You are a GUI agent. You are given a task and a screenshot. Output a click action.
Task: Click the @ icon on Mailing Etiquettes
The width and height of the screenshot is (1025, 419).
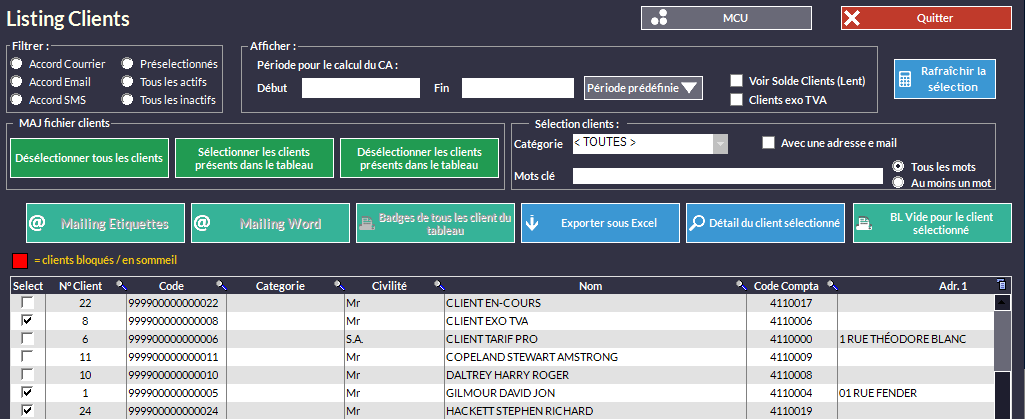[x=37, y=223]
